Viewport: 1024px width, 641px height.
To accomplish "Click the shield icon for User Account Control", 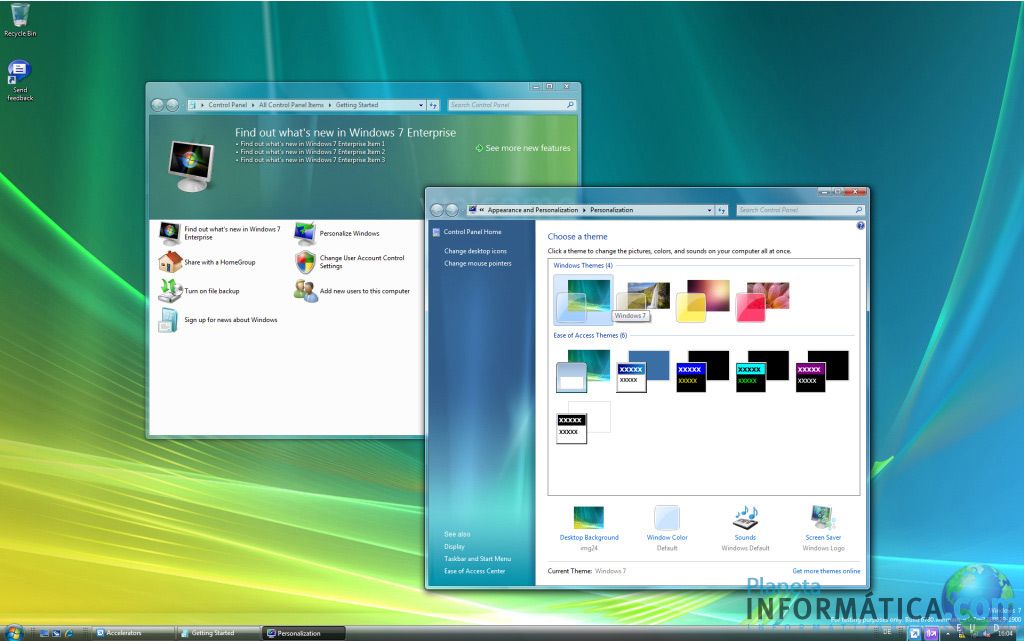I will [x=305, y=262].
